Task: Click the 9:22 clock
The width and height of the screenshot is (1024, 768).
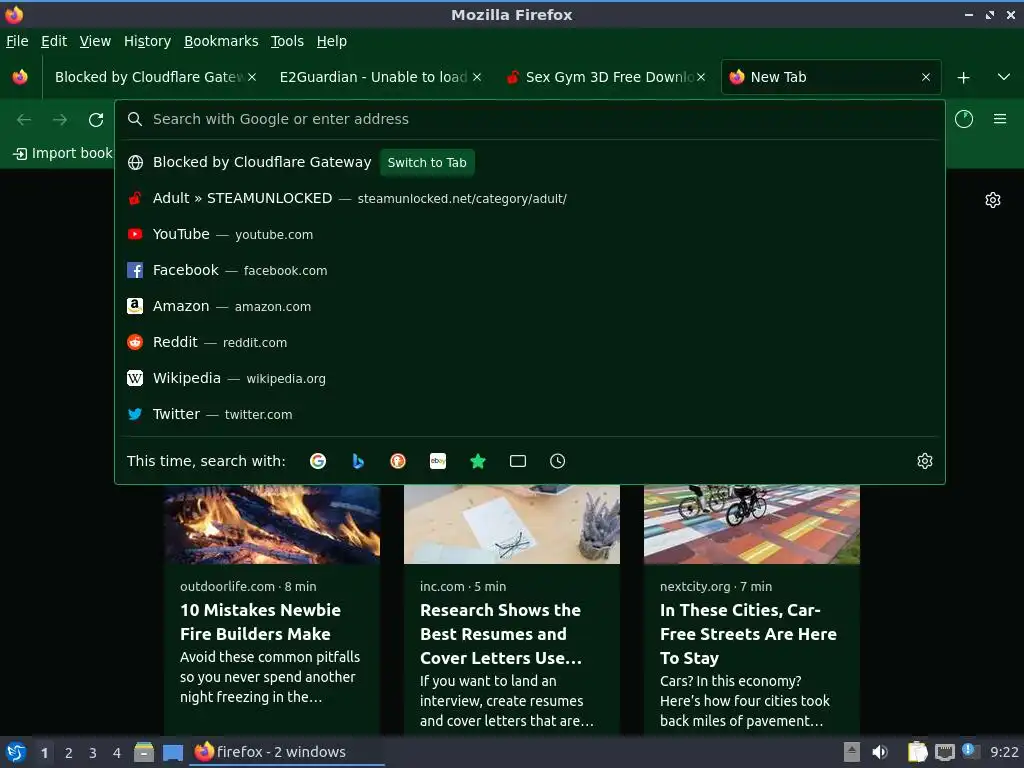Action: [x=1004, y=752]
